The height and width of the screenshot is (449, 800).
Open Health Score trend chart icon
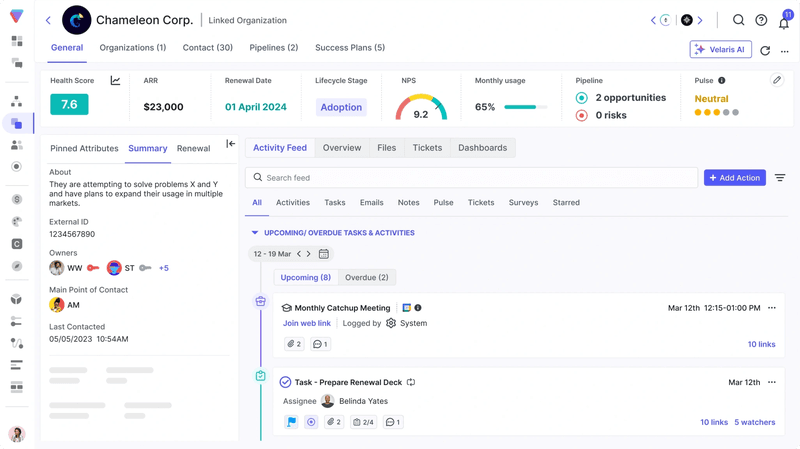[x=115, y=81]
